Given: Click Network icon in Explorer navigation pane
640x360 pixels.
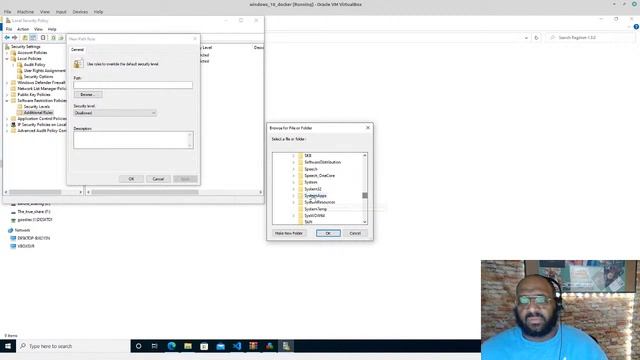Looking at the screenshot, I should 11,230.
